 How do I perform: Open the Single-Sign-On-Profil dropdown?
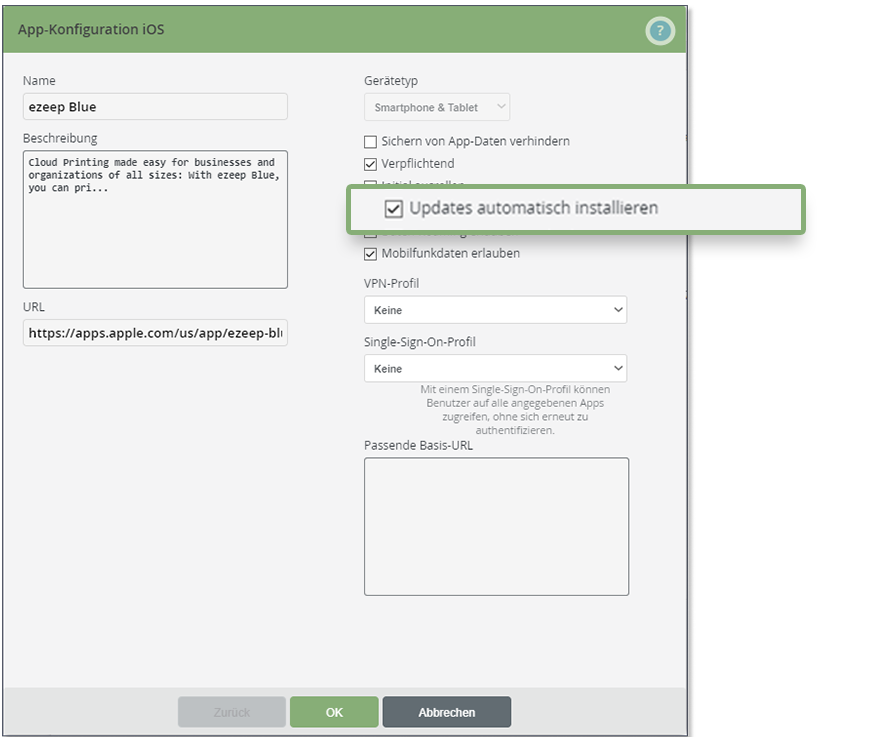click(496, 368)
